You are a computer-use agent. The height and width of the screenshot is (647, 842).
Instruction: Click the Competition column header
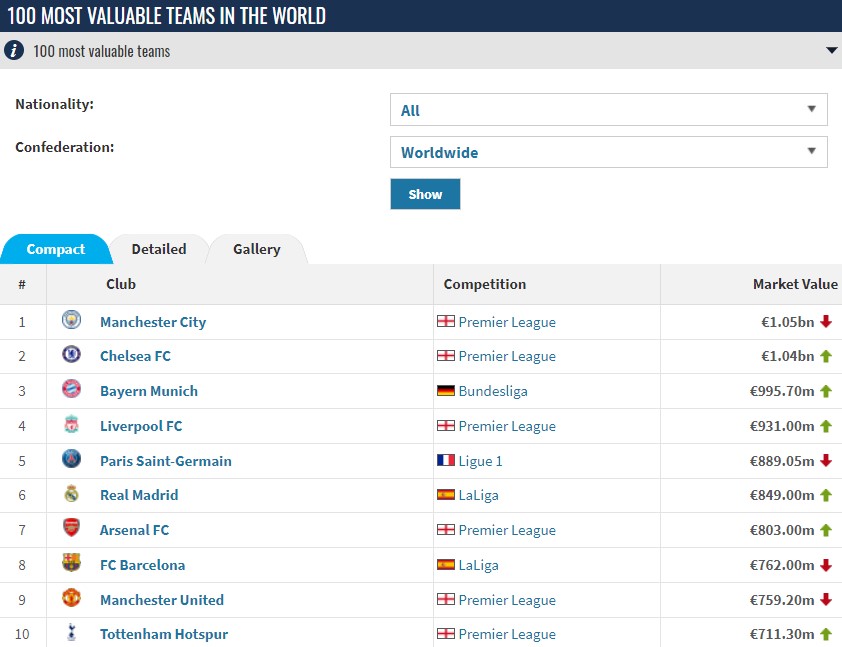pyautogui.click(x=485, y=284)
